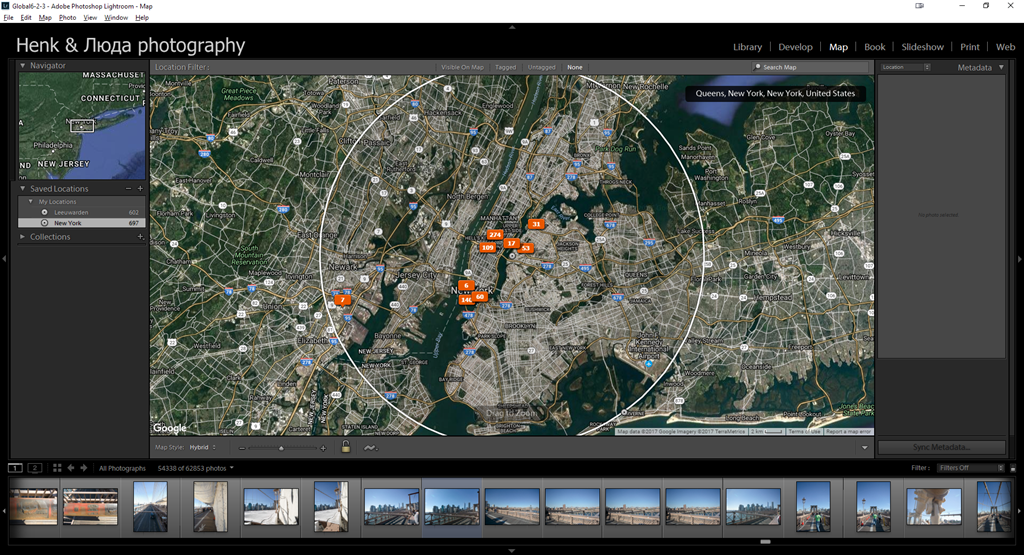The width and height of the screenshot is (1024, 555).
Task: Toggle the lock markers padlock icon
Action: click(x=346, y=447)
